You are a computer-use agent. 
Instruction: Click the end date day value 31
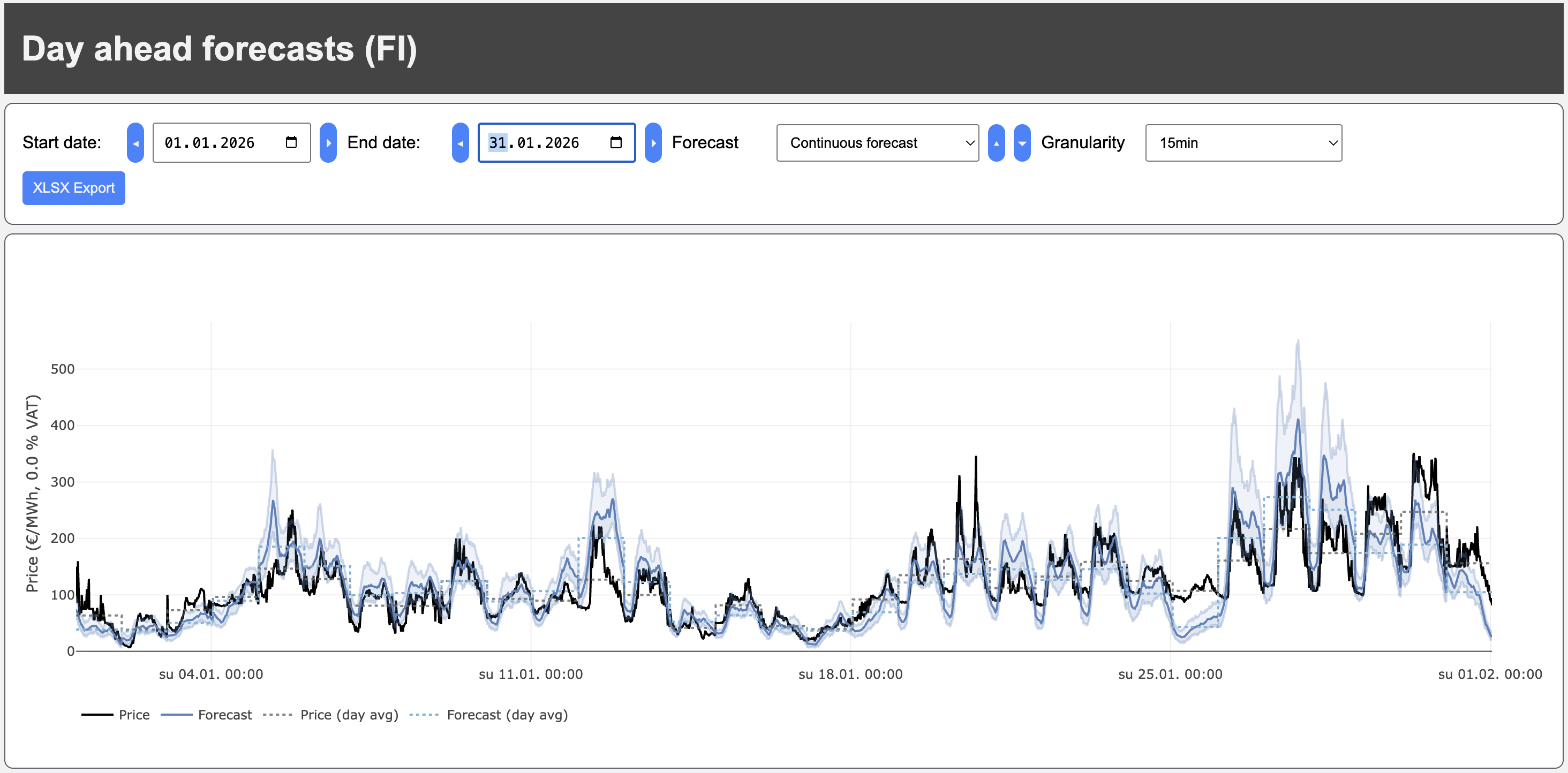[x=497, y=143]
